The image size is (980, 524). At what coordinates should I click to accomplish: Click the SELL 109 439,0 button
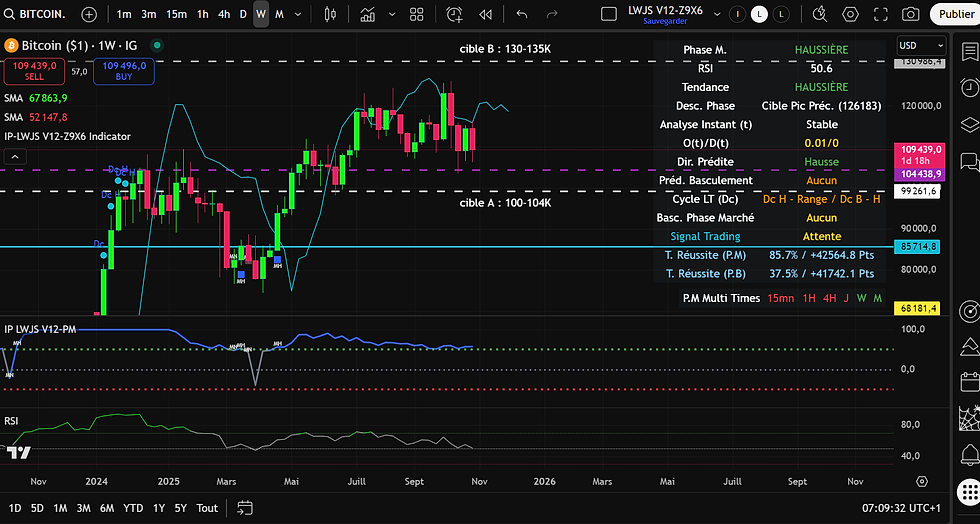click(x=34, y=71)
